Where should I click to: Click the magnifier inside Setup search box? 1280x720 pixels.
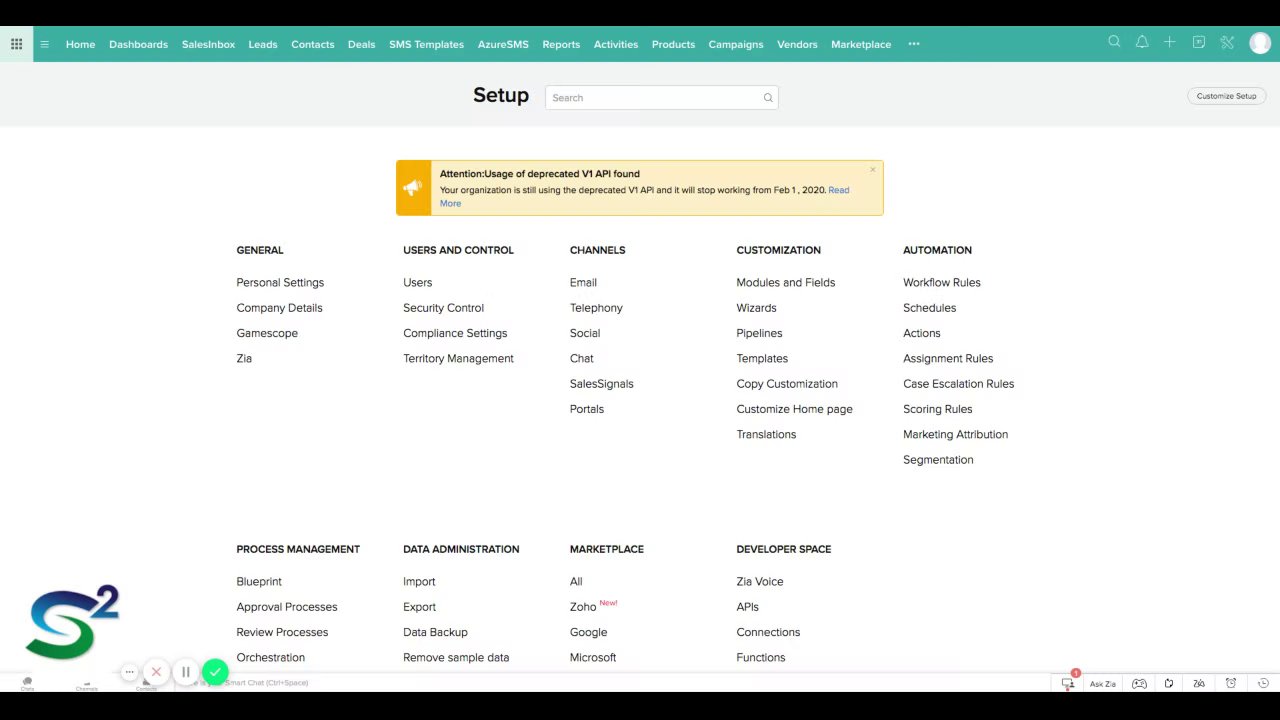click(x=768, y=98)
